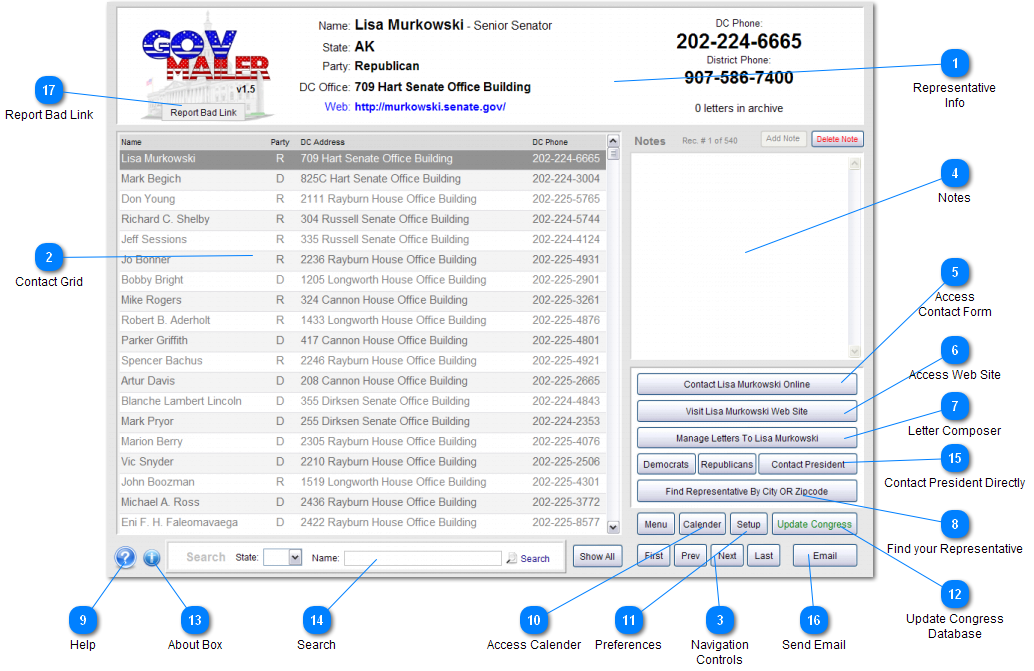Select the Eni F. H. Faleomavaega row
This screenshot has width=1034, height=671.
[x=362, y=523]
